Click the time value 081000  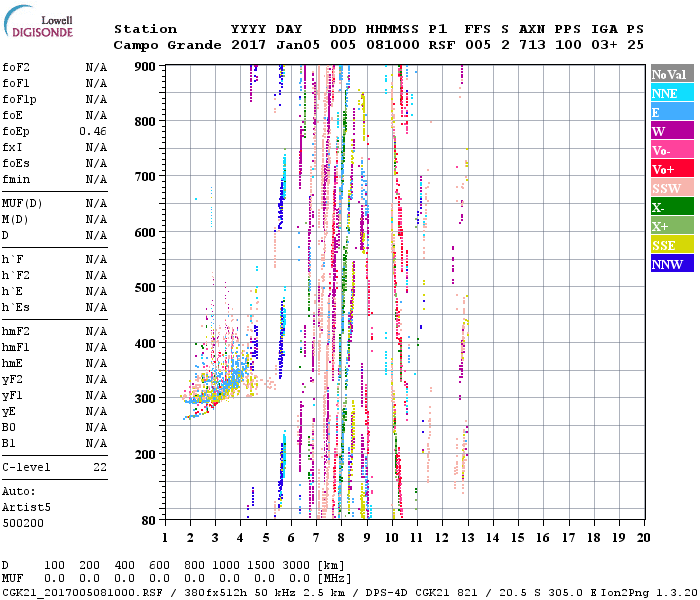pyautogui.click(x=392, y=45)
